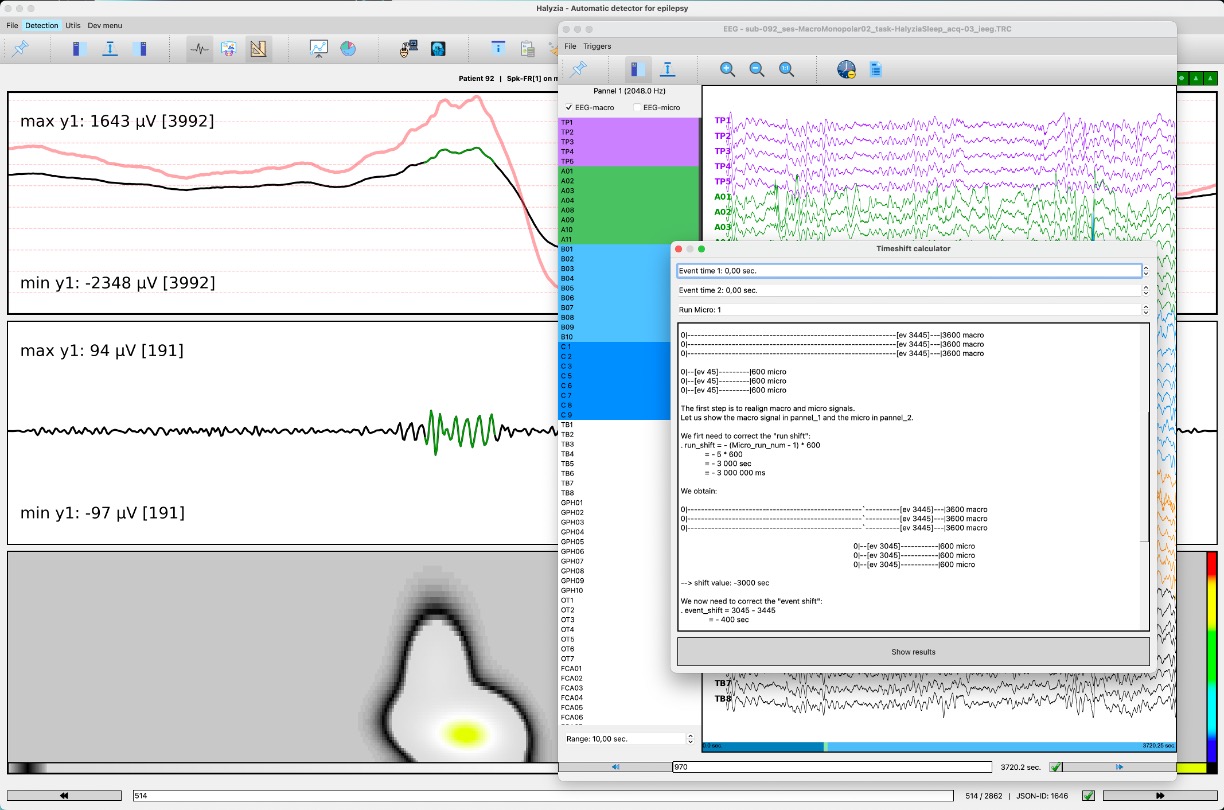Click the zoom out magnifier icon
Image resolution: width=1224 pixels, height=810 pixels.
[x=757, y=69]
